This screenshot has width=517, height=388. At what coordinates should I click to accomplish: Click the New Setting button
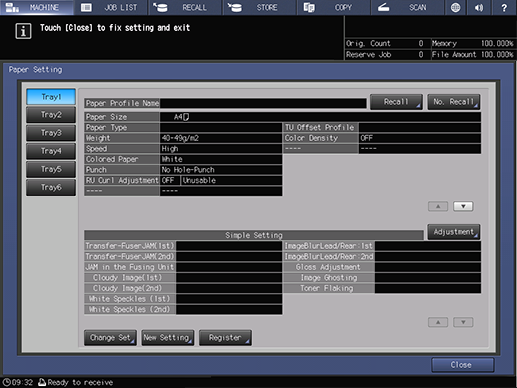coord(168,338)
